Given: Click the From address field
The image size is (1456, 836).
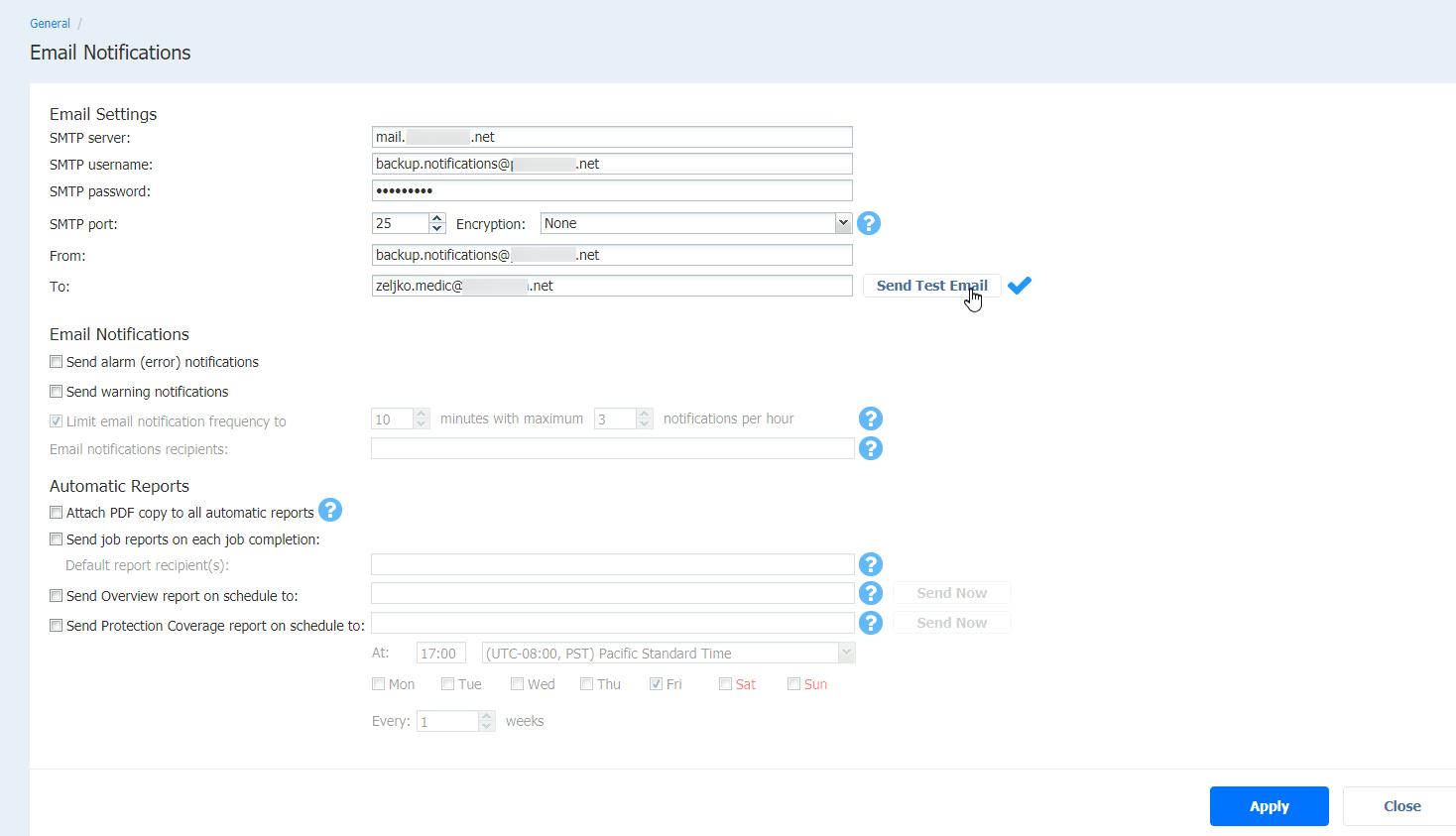Looking at the screenshot, I should tap(612, 255).
